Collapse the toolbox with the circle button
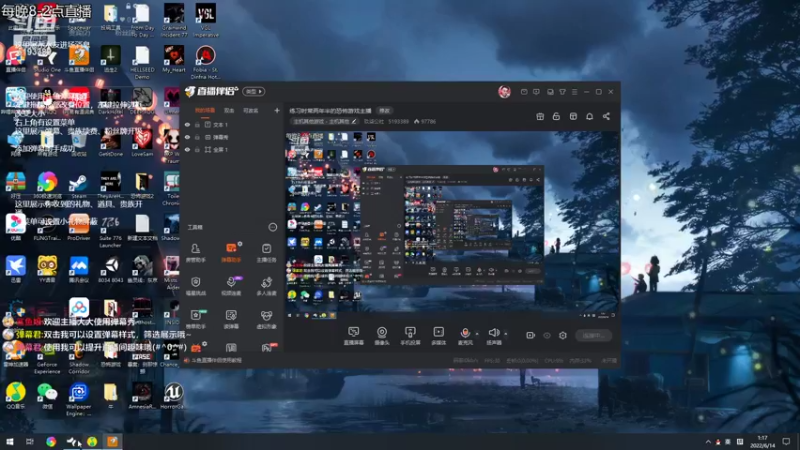 [x=273, y=227]
